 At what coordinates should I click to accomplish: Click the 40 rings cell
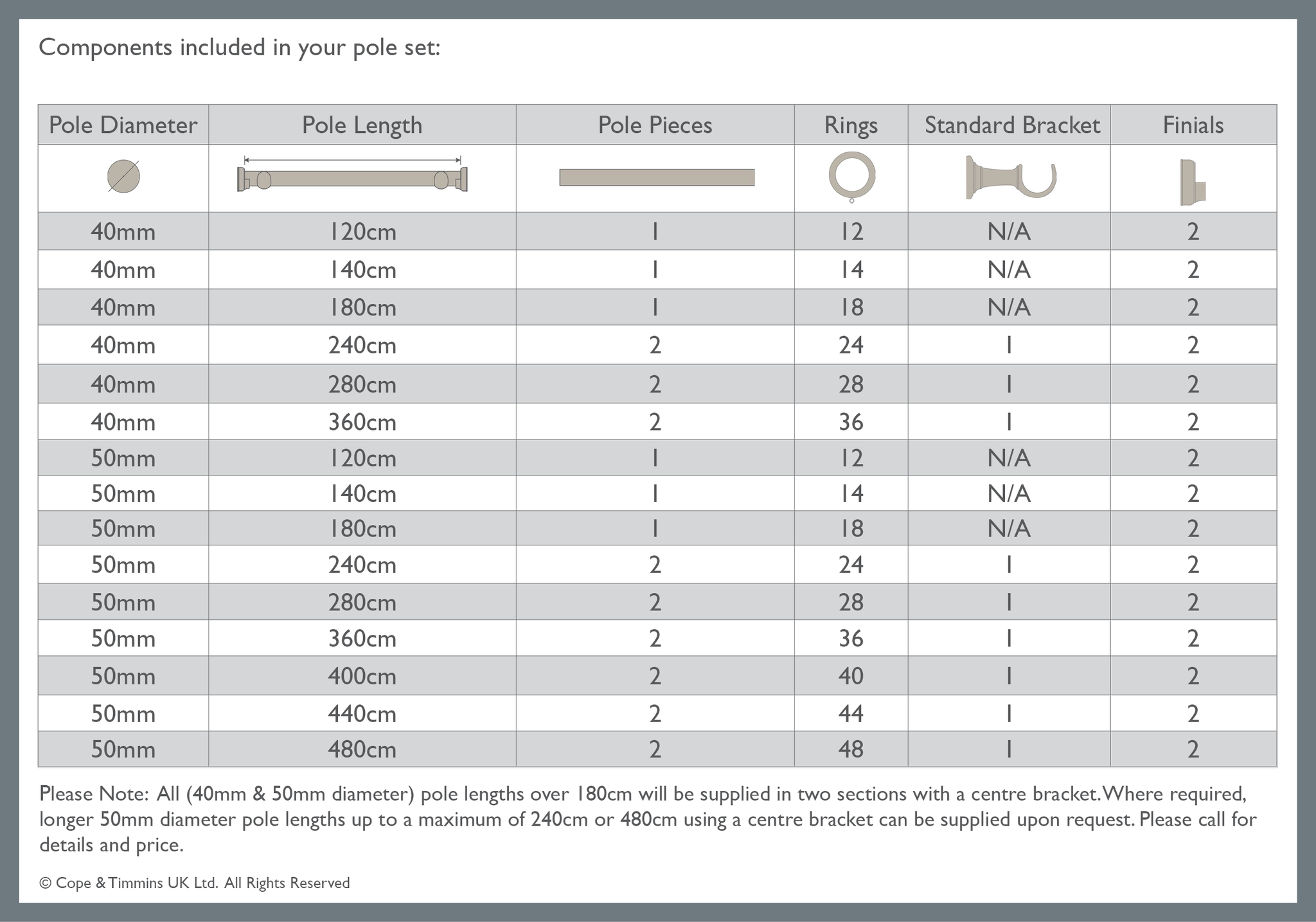click(851, 676)
